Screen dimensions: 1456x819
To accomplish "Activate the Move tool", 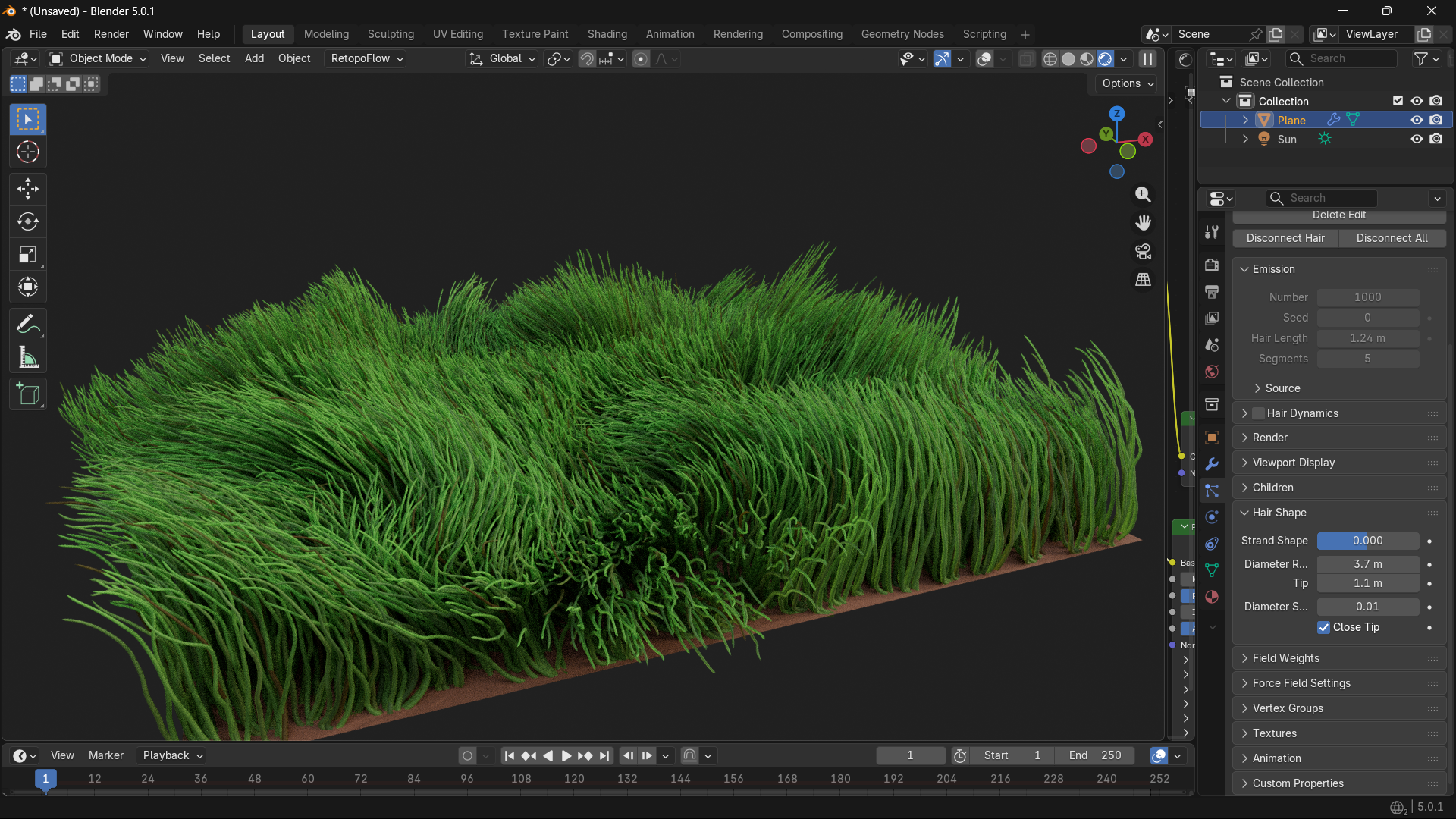I will (x=28, y=189).
